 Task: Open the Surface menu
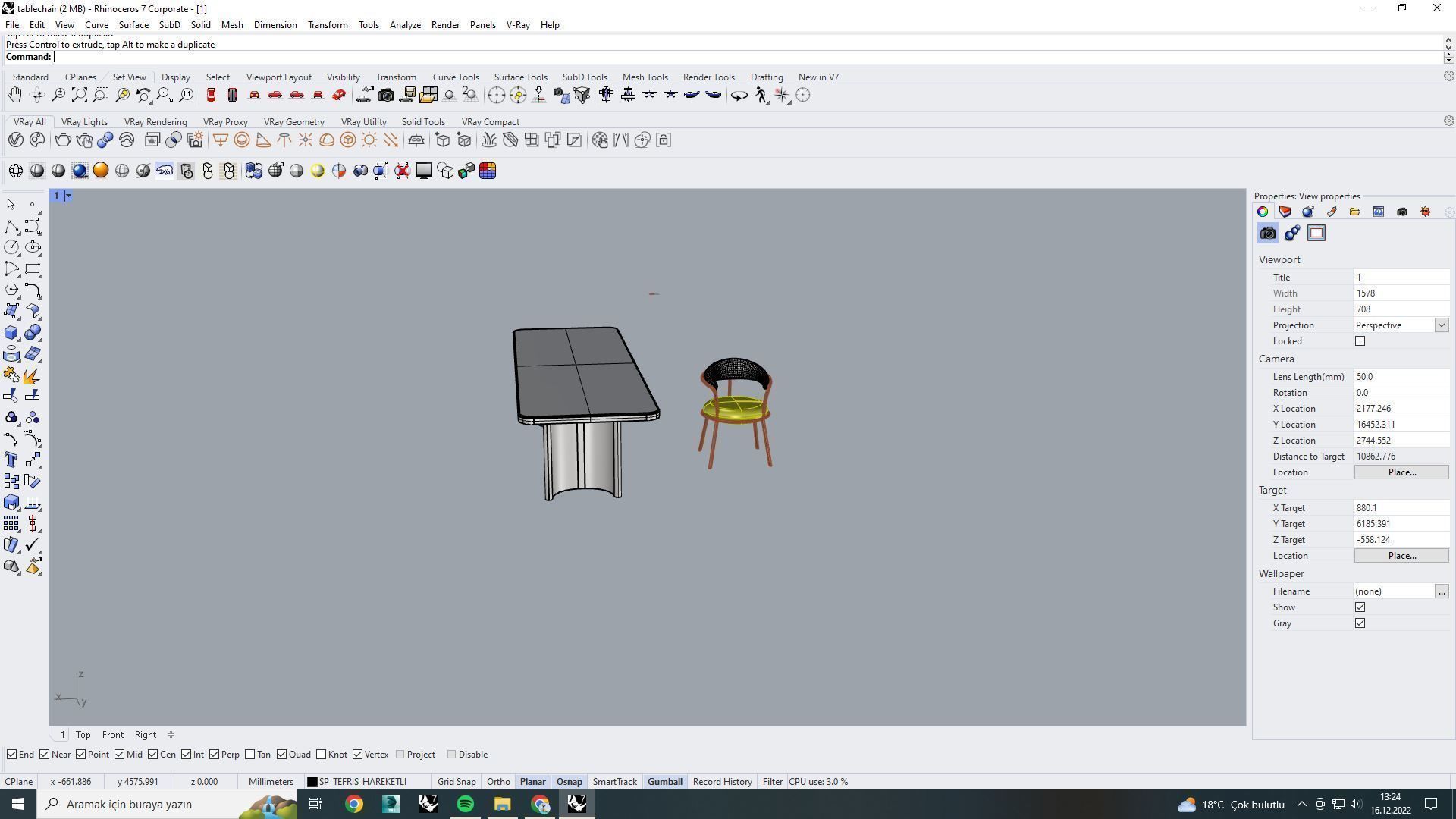pyautogui.click(x=133, y=24)
